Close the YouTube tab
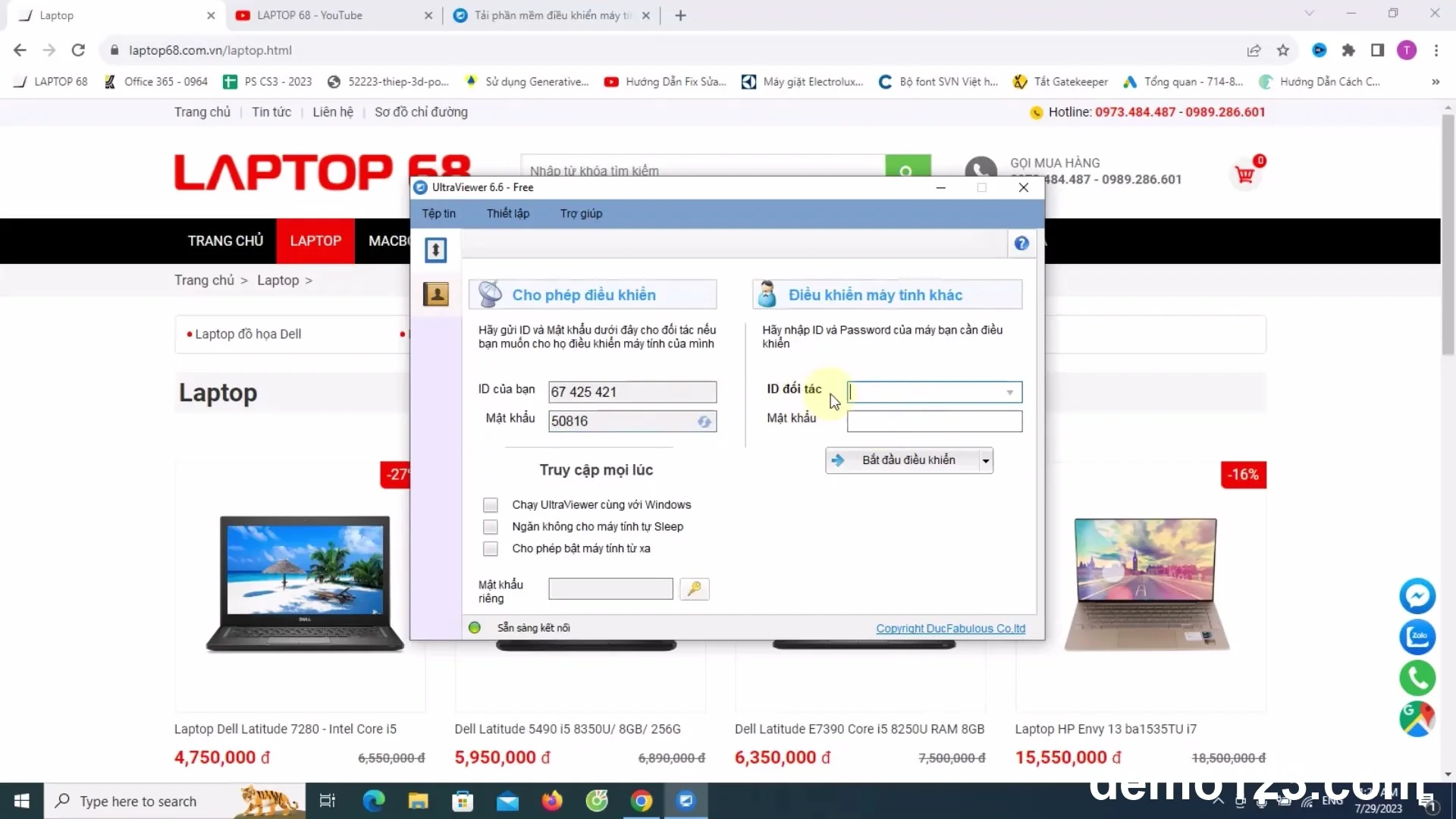 (428, 15)
